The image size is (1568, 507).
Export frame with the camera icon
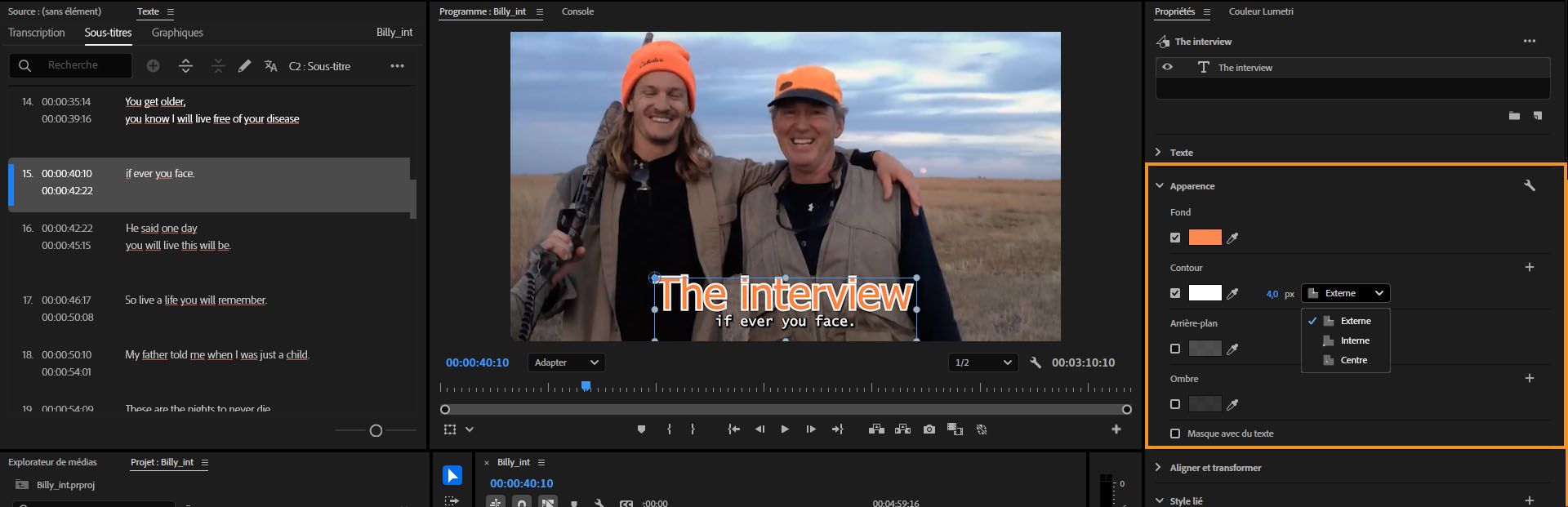tap(929, 429)
